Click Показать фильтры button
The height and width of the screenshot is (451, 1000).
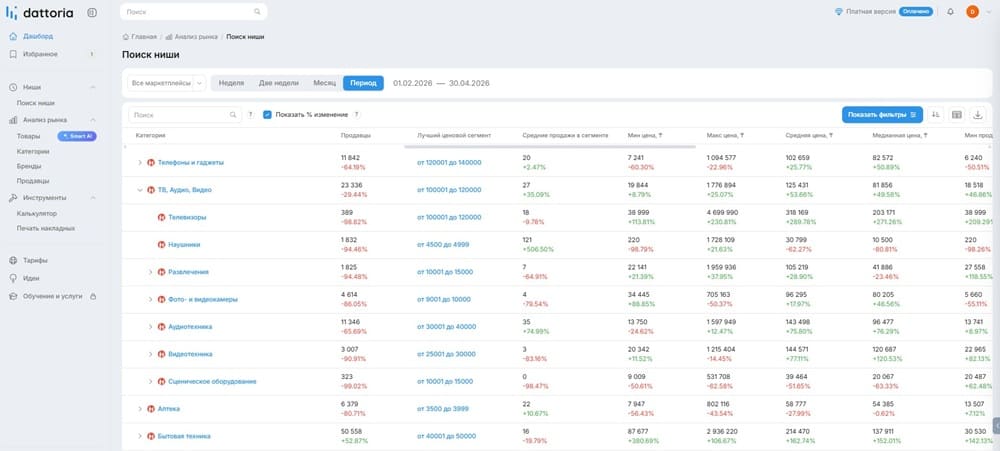click(x=882, y=115)
